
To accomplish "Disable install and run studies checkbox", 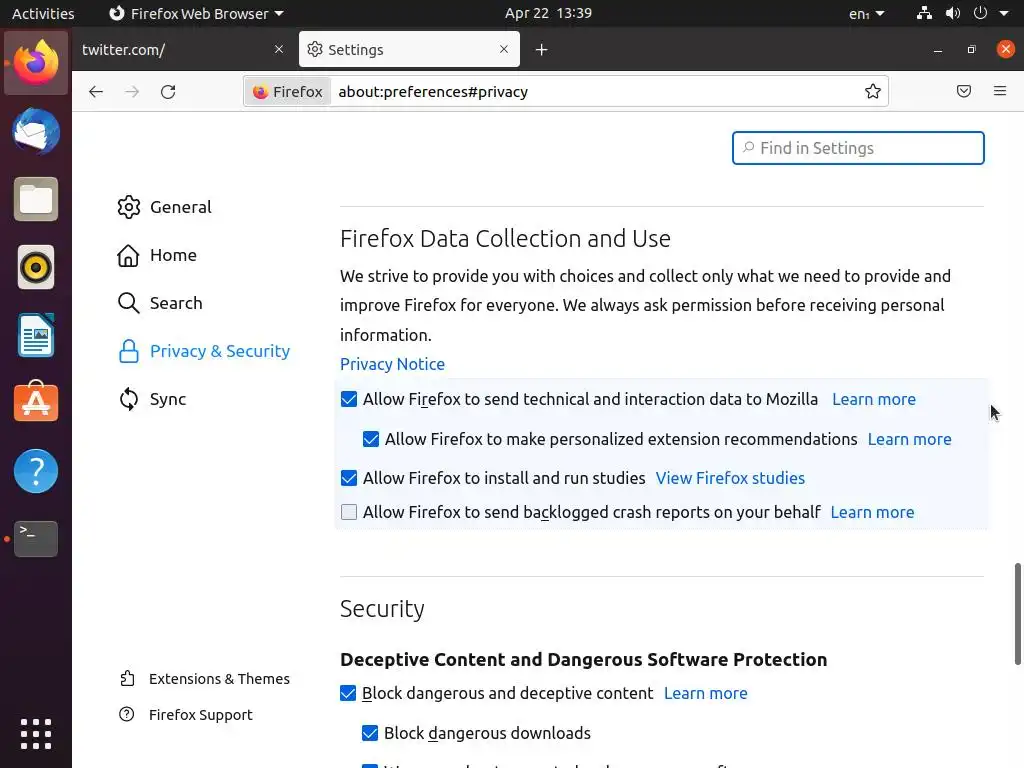I will [x=349, y=478].
